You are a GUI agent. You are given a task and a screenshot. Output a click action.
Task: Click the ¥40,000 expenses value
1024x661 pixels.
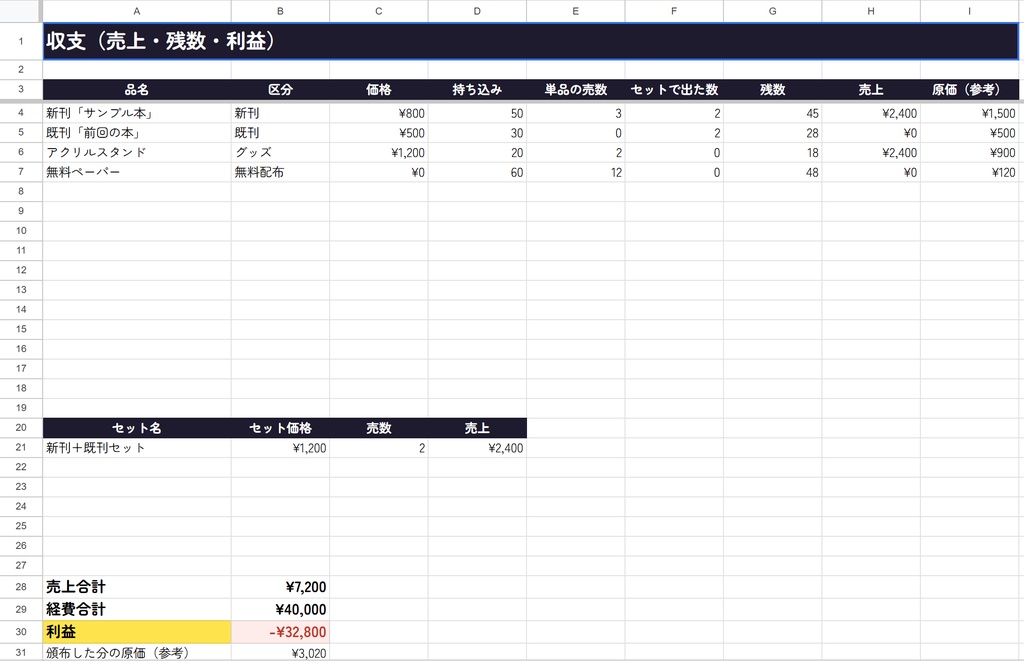click(280, 609)
